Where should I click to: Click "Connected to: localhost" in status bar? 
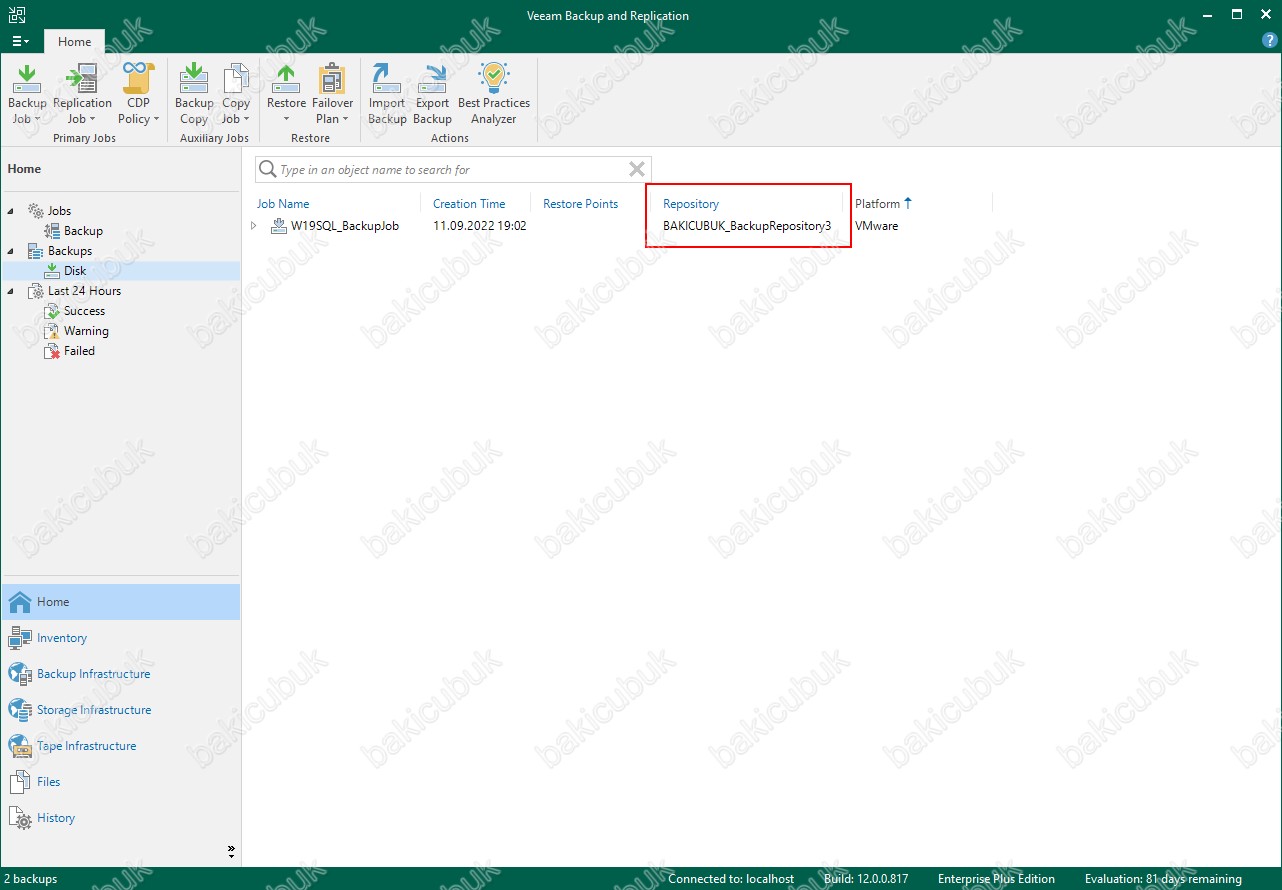click(731, 879)
